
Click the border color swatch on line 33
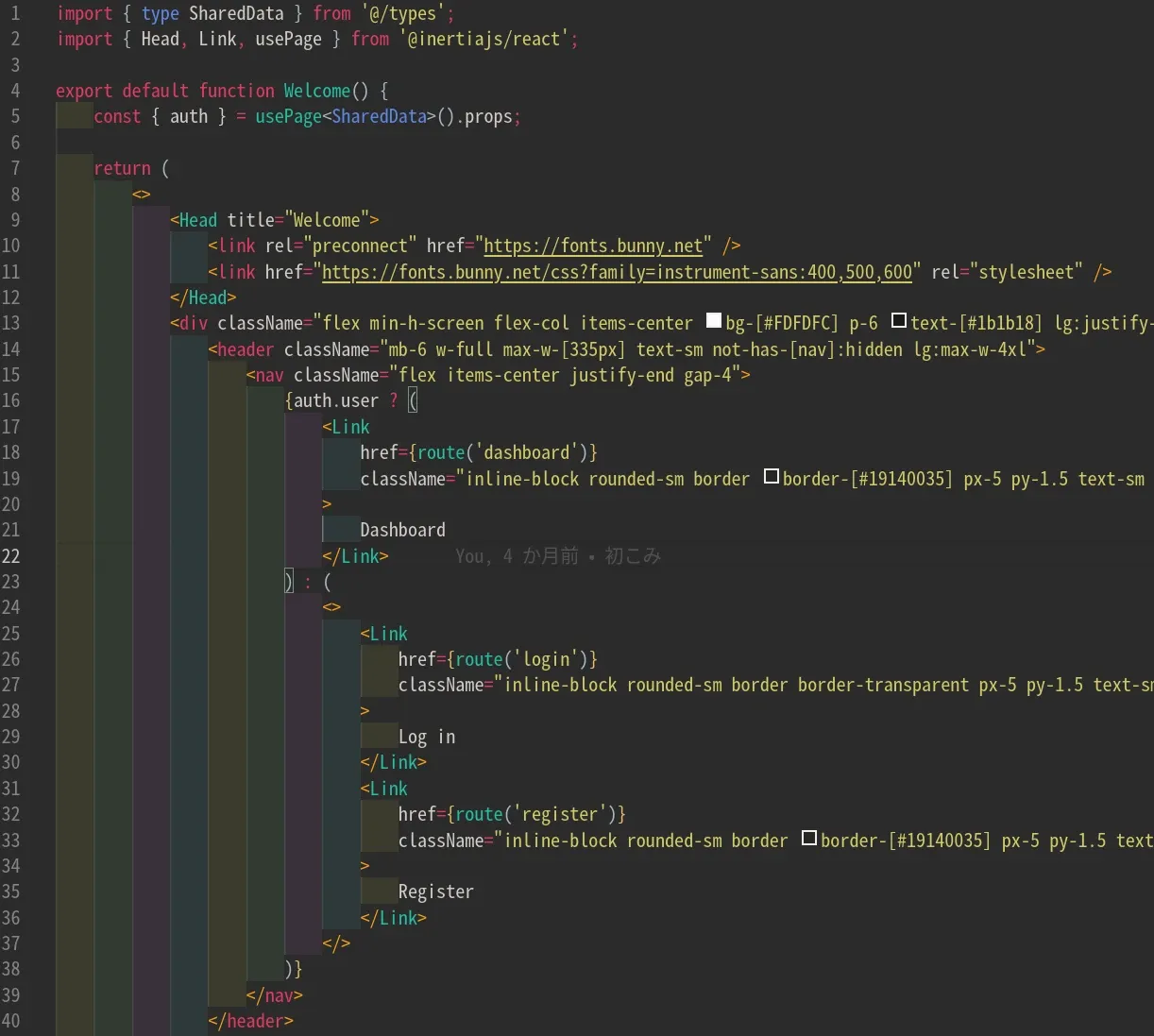pyautogui.click(x=809, y=839)
